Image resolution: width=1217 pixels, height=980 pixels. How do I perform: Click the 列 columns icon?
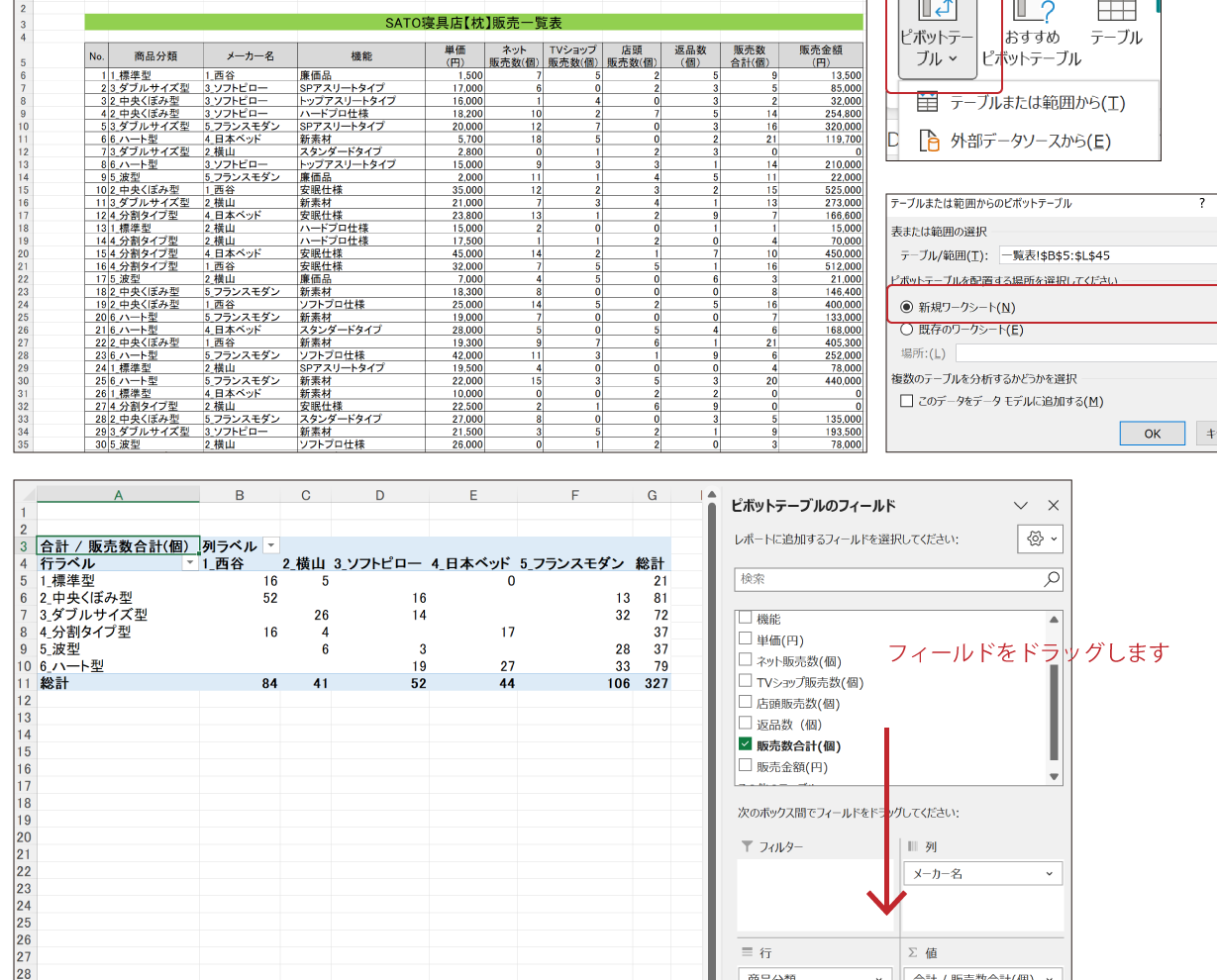(913, 847)
